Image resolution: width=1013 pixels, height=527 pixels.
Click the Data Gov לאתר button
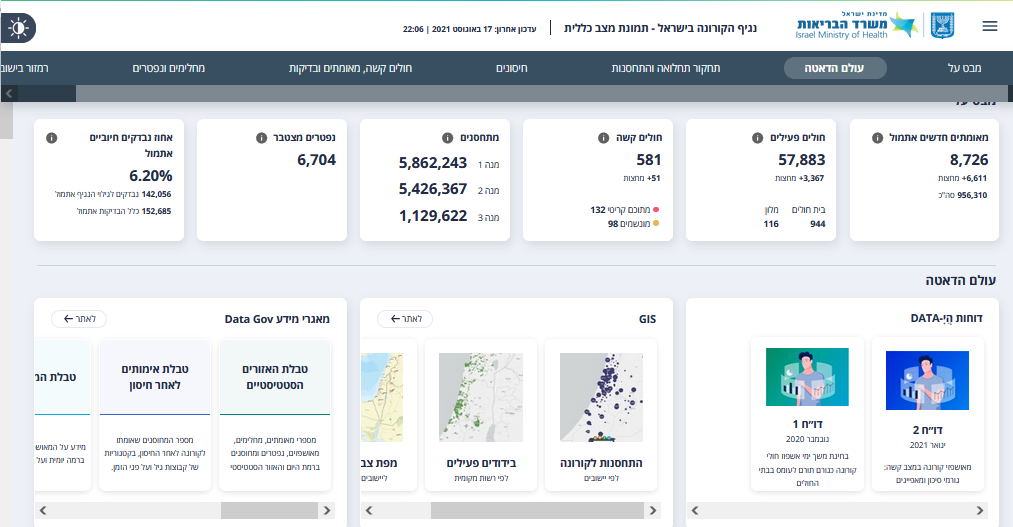[x=79, y=319]
